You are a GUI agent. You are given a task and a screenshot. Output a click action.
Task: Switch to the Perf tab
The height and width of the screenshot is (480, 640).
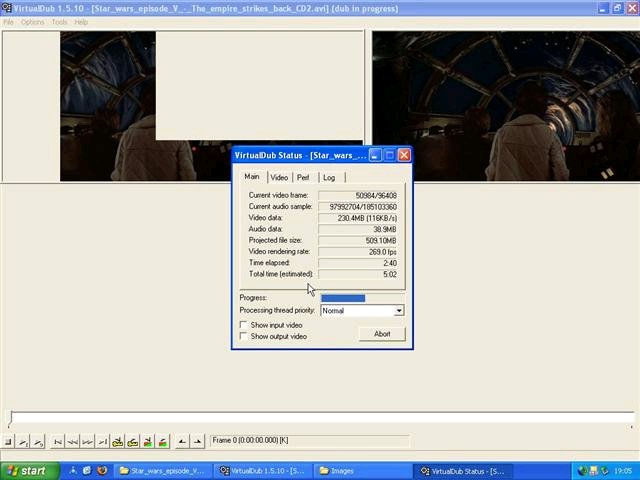click(303, 178)
